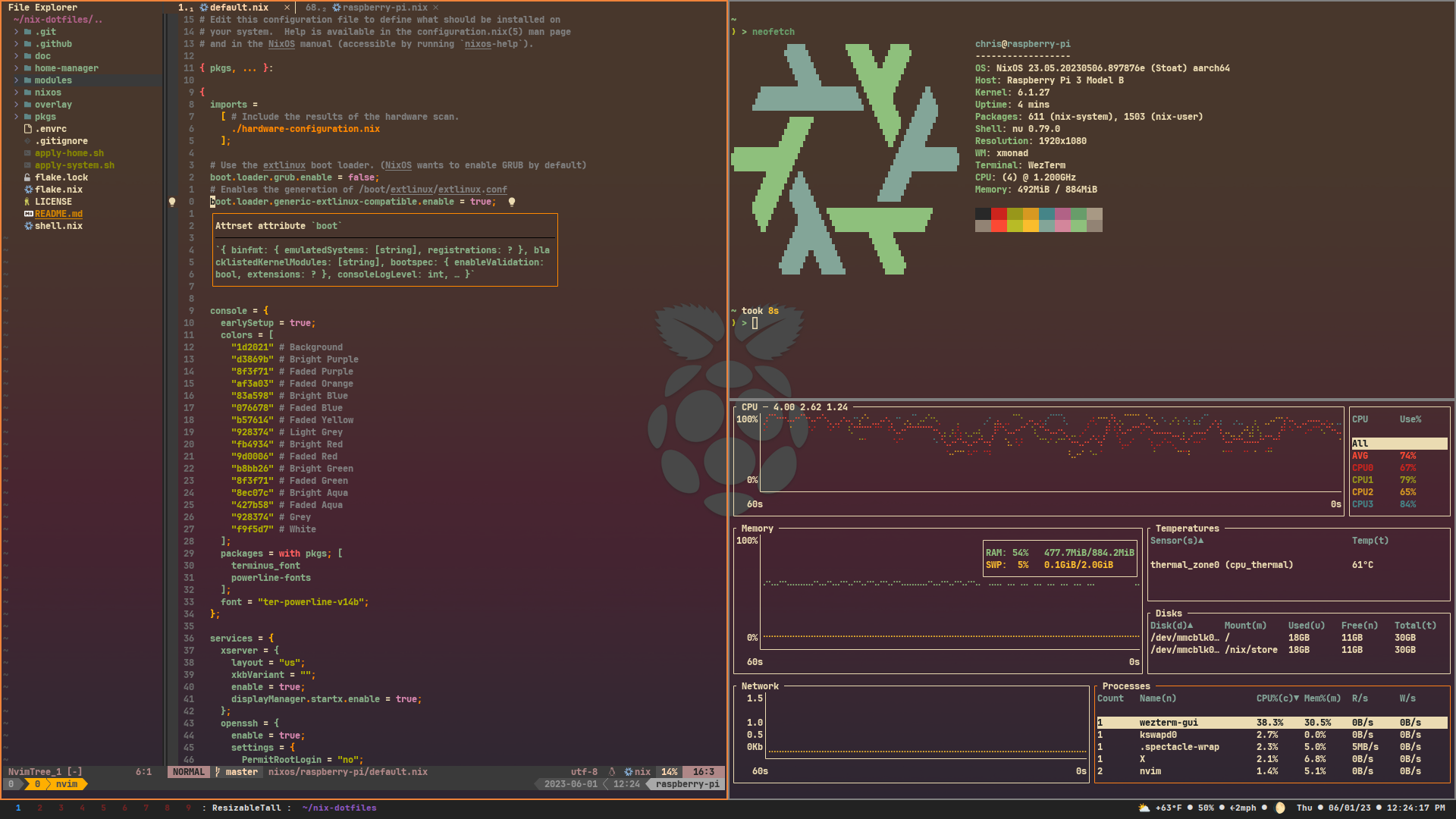Click the nix snowflake icon beside flake.nix
1456x819 pixels.
(28, 190)
